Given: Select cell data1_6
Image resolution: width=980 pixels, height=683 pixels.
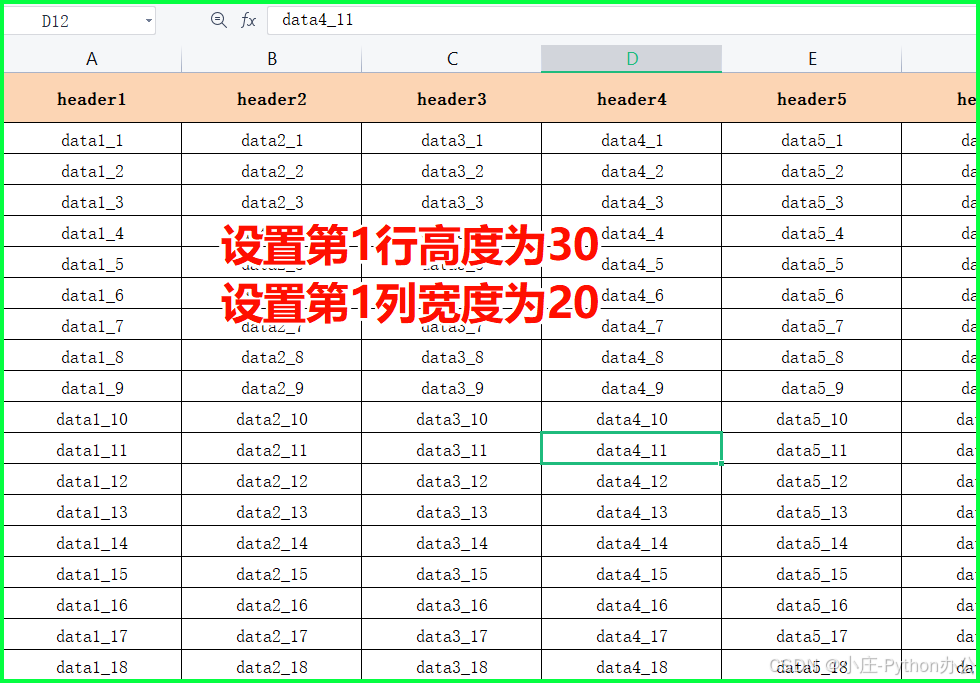Looking at the screenshot, I should tap(92, 294).
